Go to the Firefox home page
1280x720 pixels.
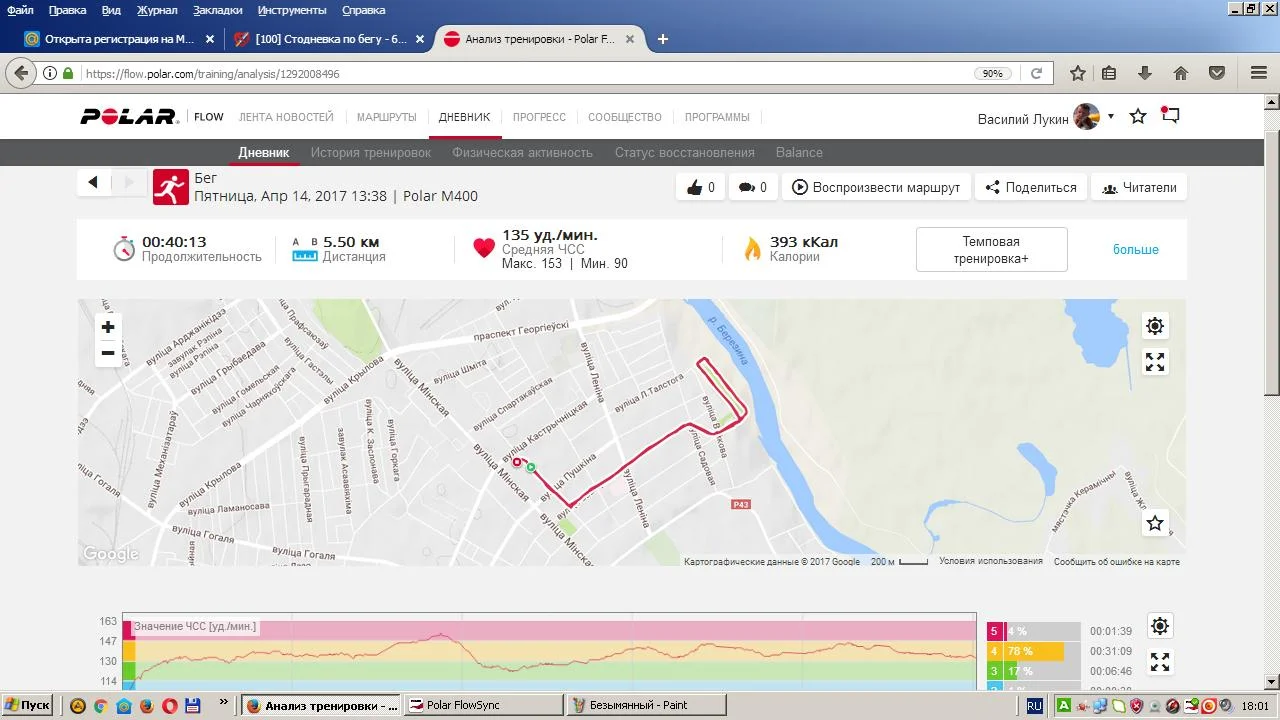click(x=1181, y=73)
